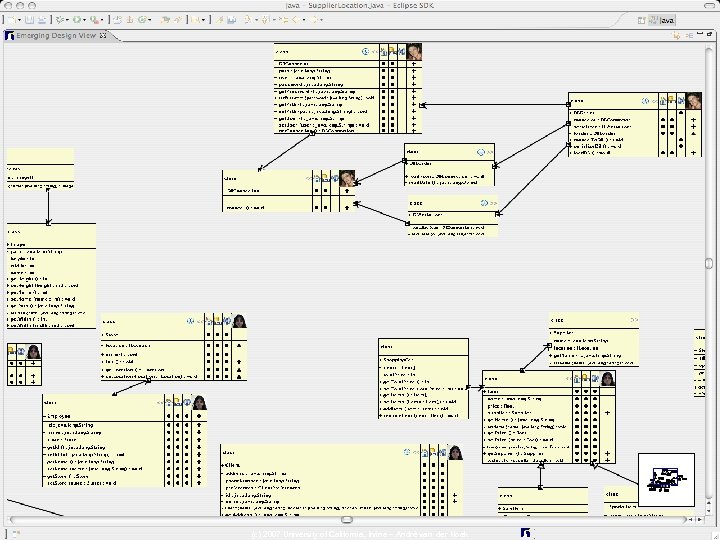Click the New Java Package toolbar icon
Screen dimensions: 720x540
pos(130,20)
